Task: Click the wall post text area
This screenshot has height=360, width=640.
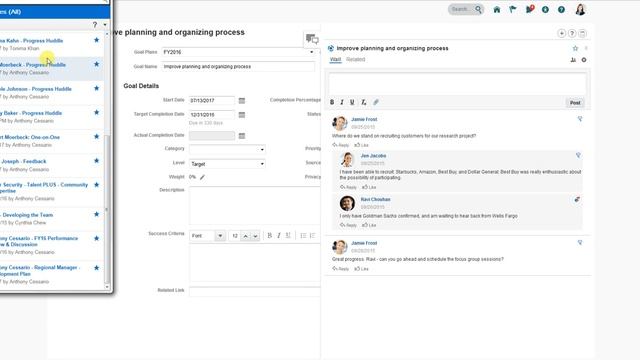Action: 458,84
